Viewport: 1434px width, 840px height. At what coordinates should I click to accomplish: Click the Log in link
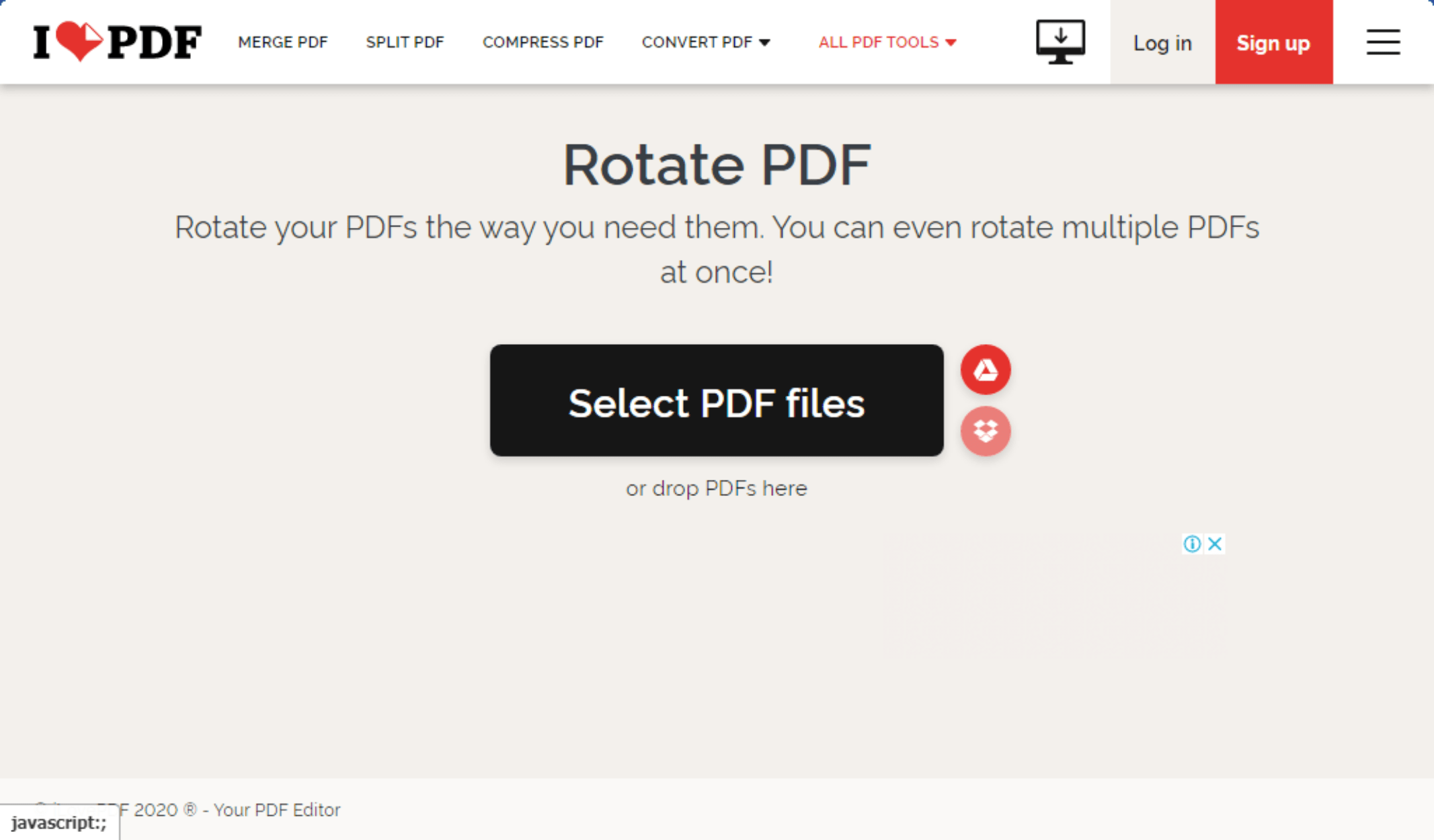[x=1162, y=43]
